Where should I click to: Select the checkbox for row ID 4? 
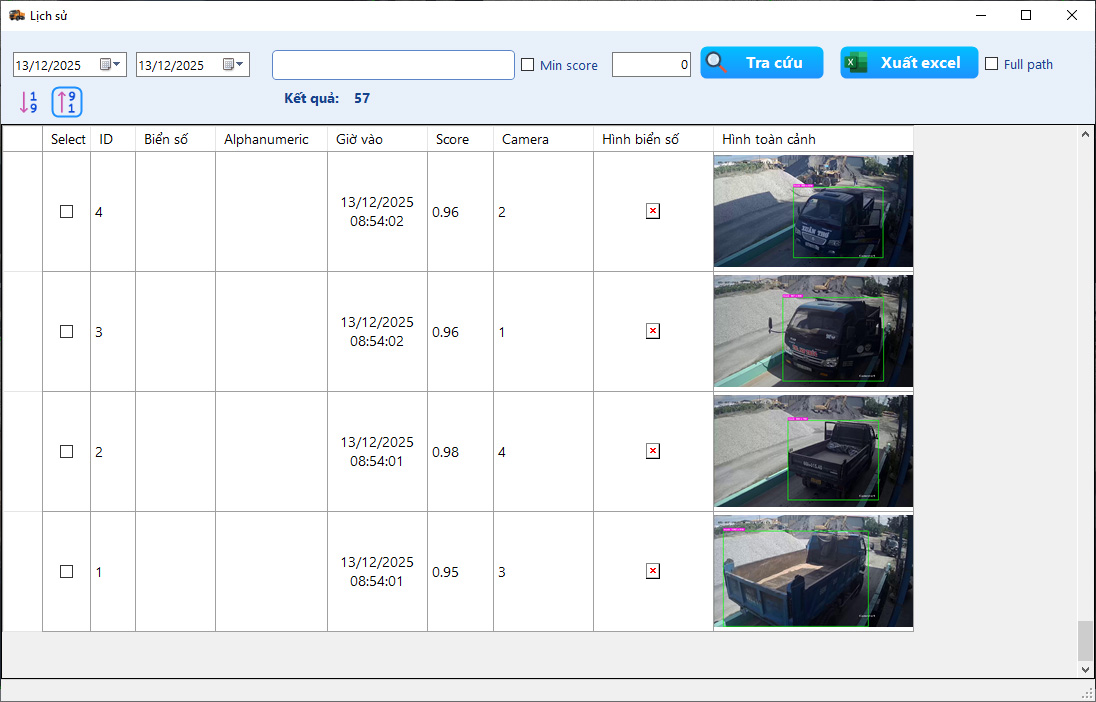pos(66,211)
